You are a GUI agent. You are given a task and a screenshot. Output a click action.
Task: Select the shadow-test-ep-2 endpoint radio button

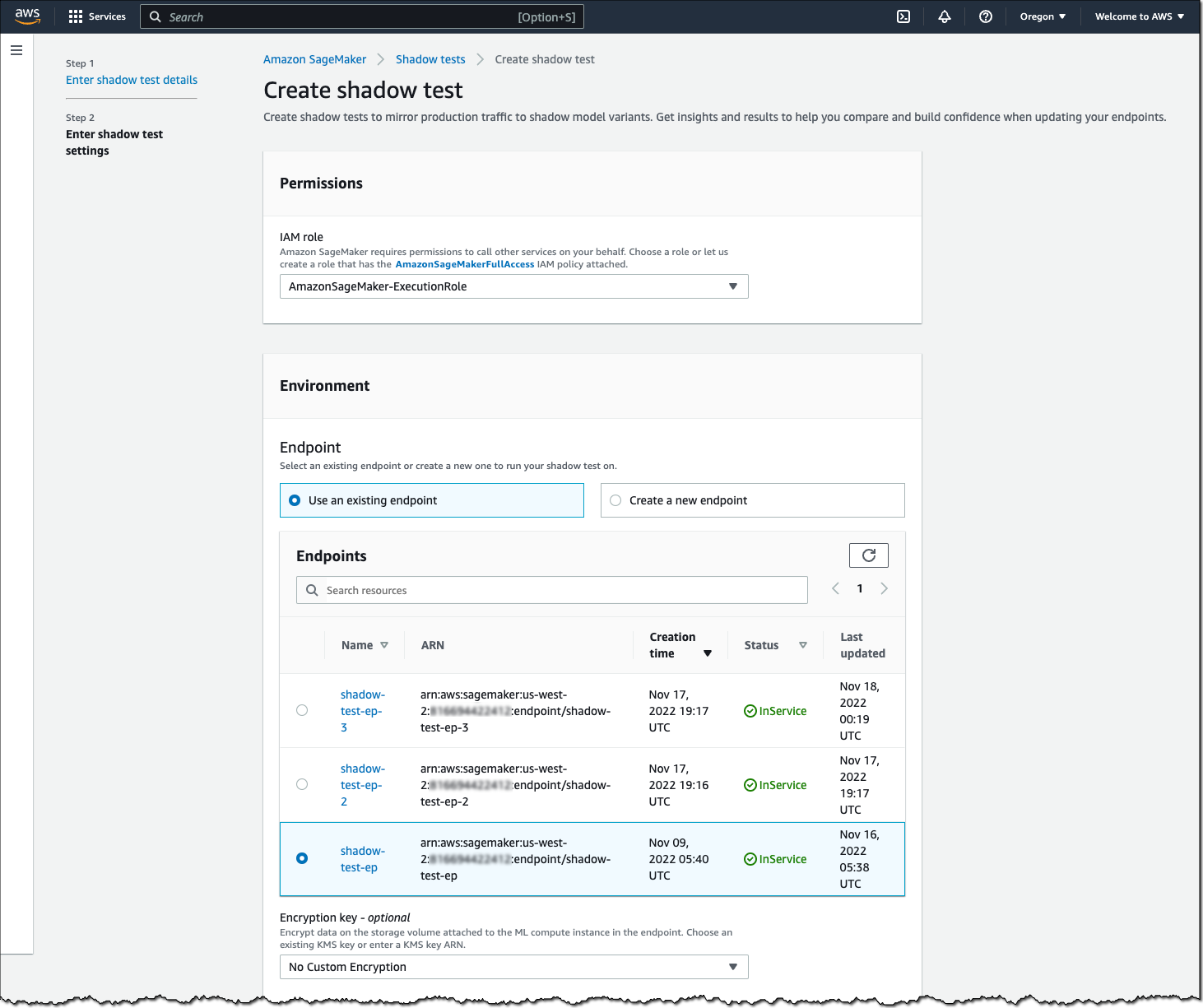(302, 784)
